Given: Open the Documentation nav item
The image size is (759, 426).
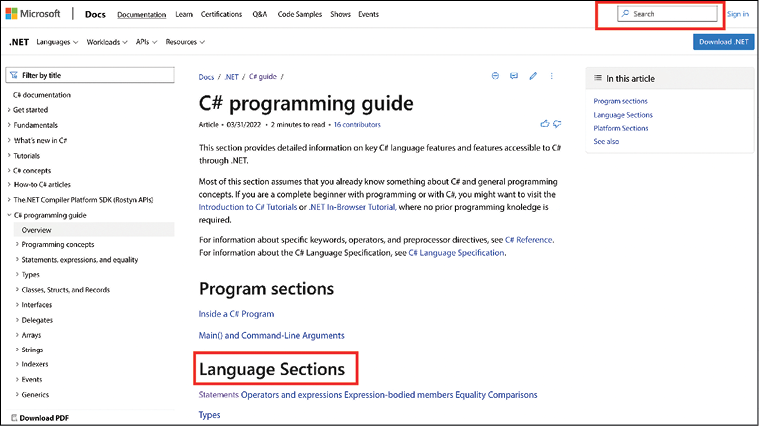Looking at the screenshot, I should click(x=141, y=15).
